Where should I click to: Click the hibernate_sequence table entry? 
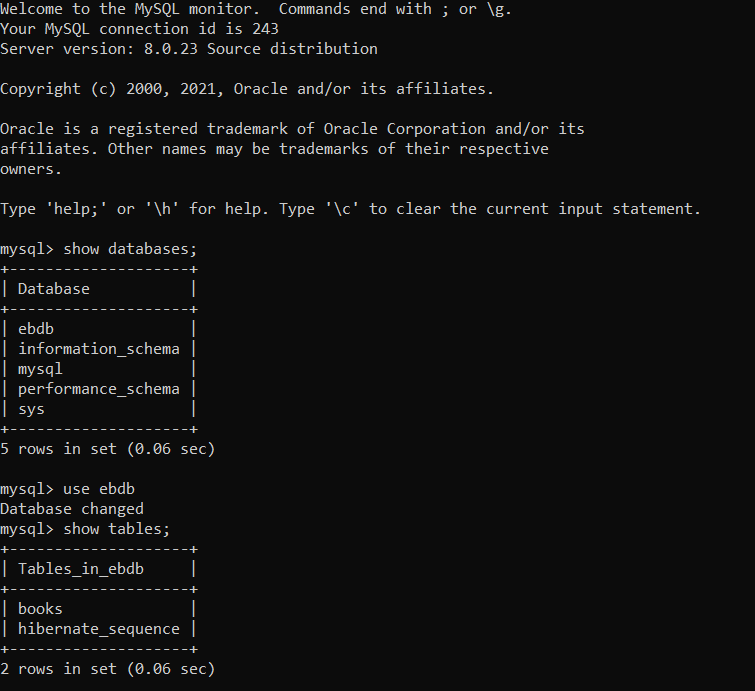tap(99, 629)
